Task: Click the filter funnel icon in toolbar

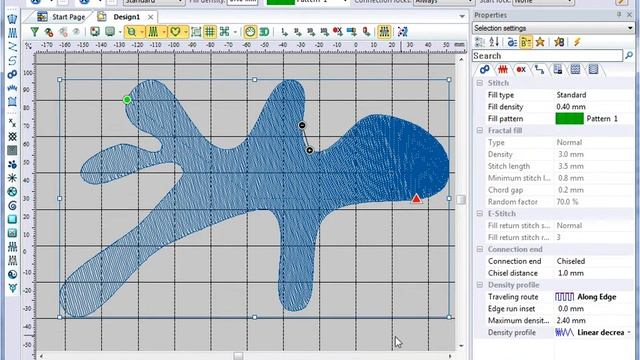Action: click(35, 31)
